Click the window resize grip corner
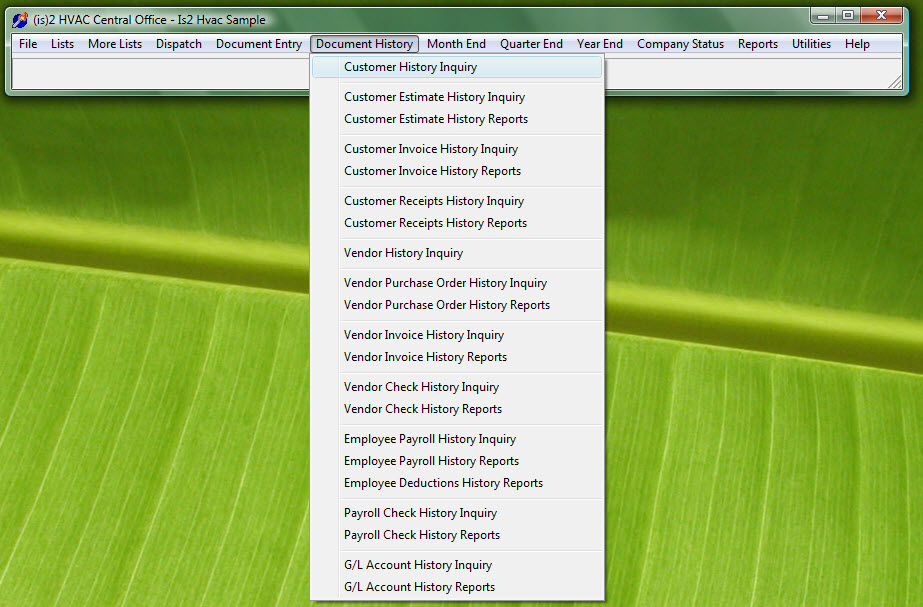The image size is (923, 607). [895, 82]
